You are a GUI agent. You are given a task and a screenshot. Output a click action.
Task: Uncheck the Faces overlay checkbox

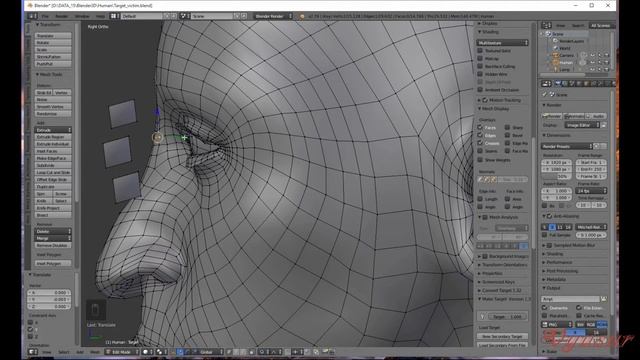(x=480, y=127)
